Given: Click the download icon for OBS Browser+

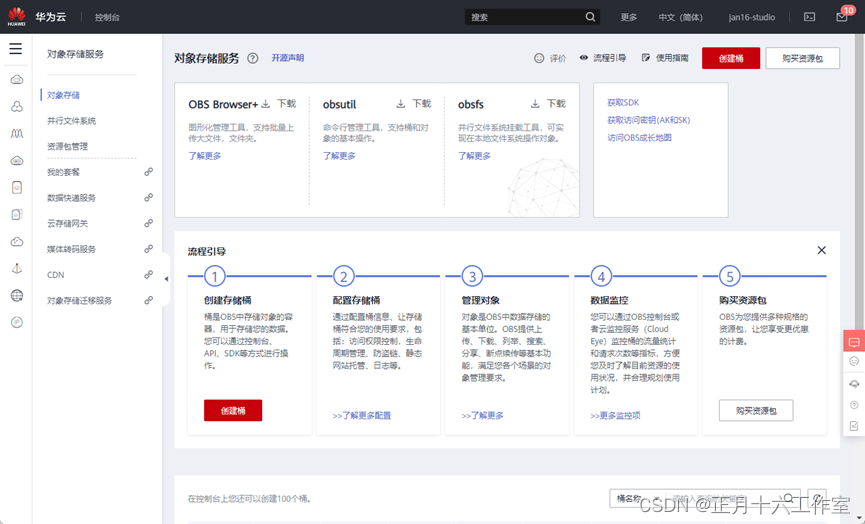Looking at the screenshot, I should pyautogui.click(x=266, y=104).
